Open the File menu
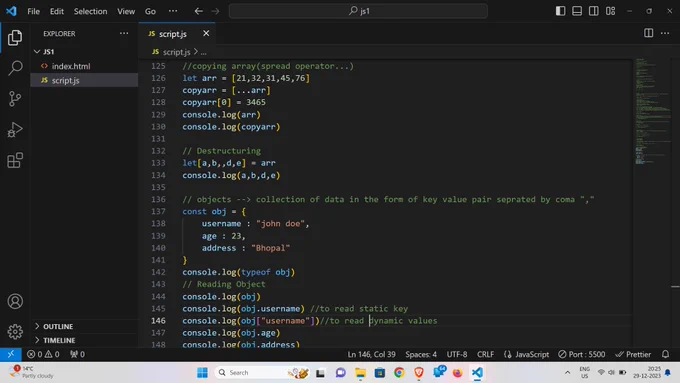Screen dimensions: 680x383 pyautogui.click(x=33, y=11)
